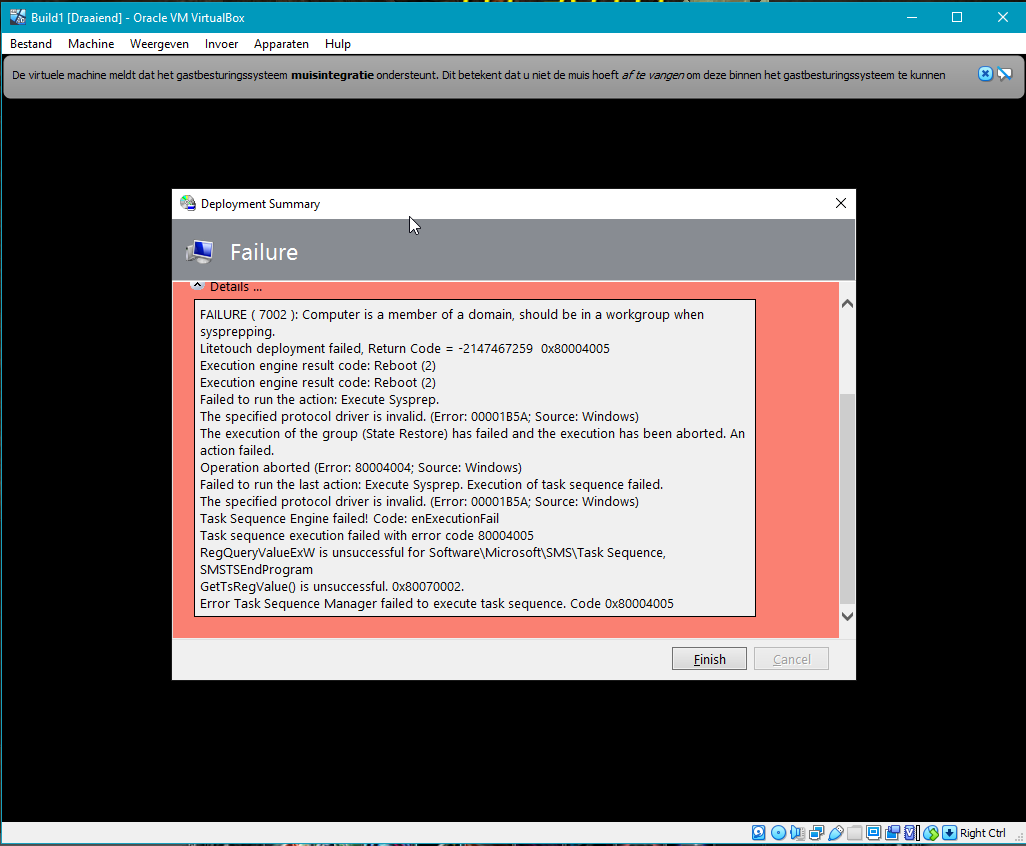
Task: Click the 'Error Task Sequence Manager failed' line
Action: click(x=436, y=604)
